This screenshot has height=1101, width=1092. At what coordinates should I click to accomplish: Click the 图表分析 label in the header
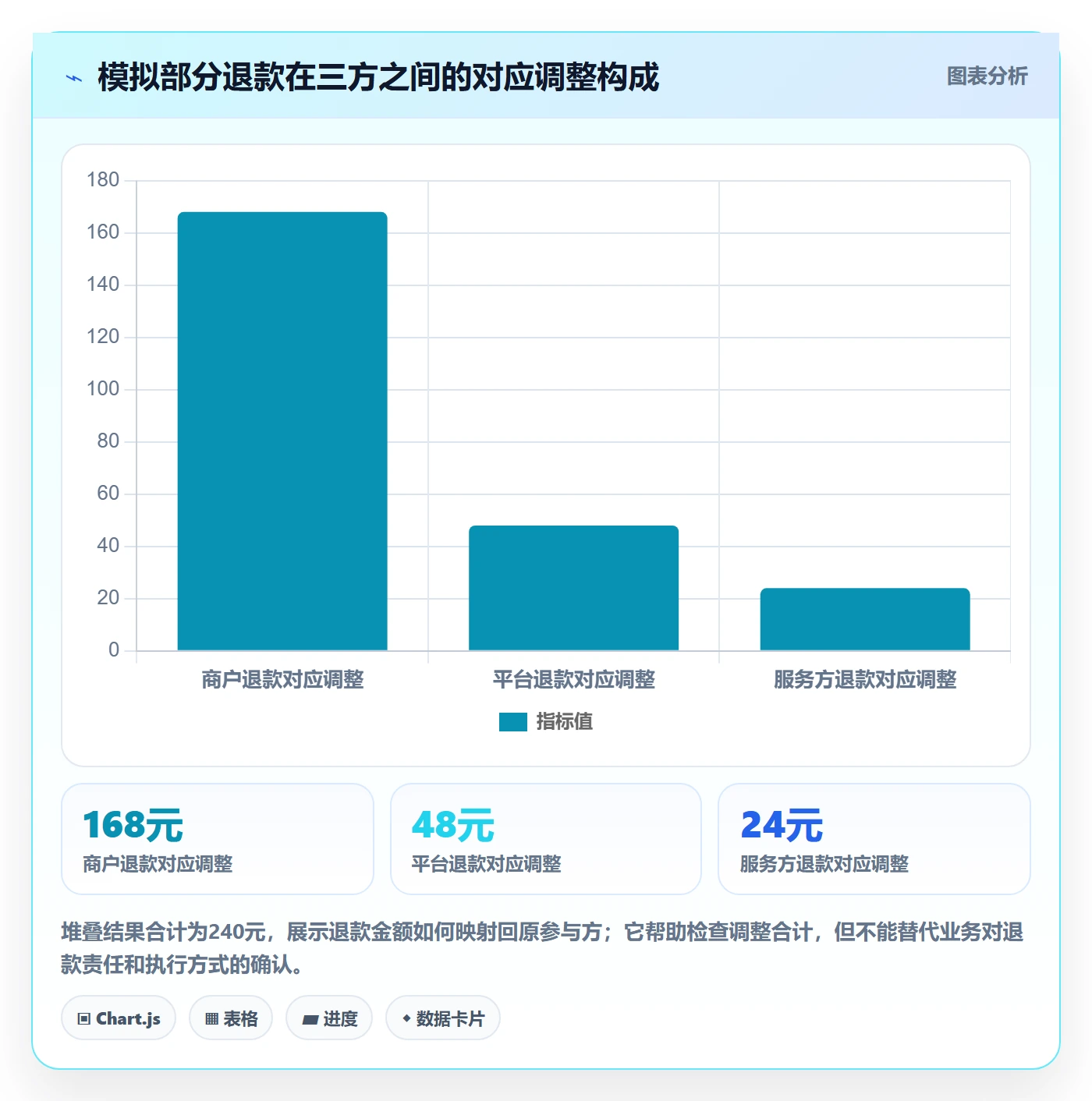[x=987, y=76]
